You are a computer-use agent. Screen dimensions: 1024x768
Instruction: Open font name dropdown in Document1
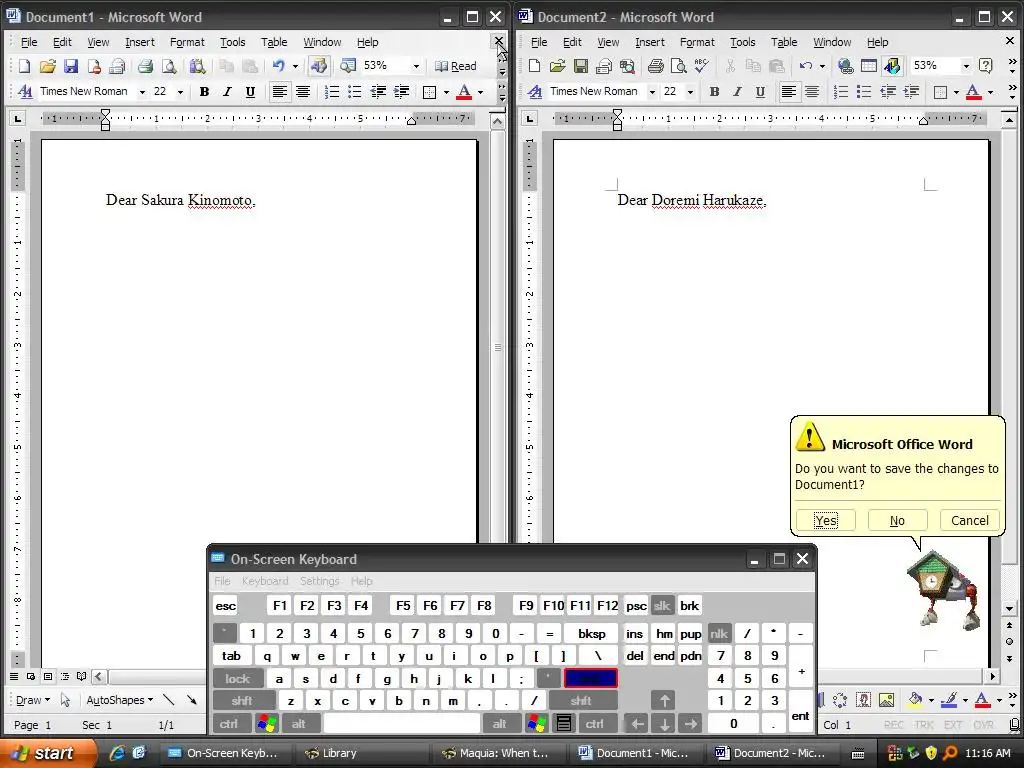(142, 92)
